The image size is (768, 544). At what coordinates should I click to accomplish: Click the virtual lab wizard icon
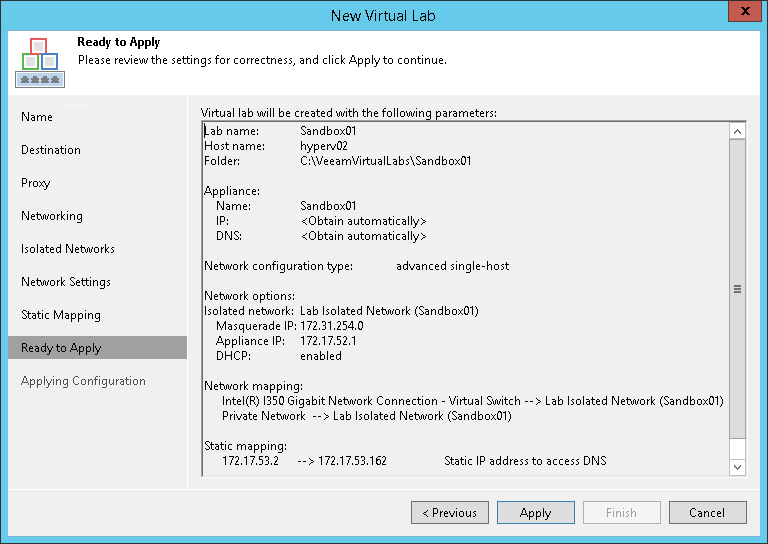(x=39, y=63)
